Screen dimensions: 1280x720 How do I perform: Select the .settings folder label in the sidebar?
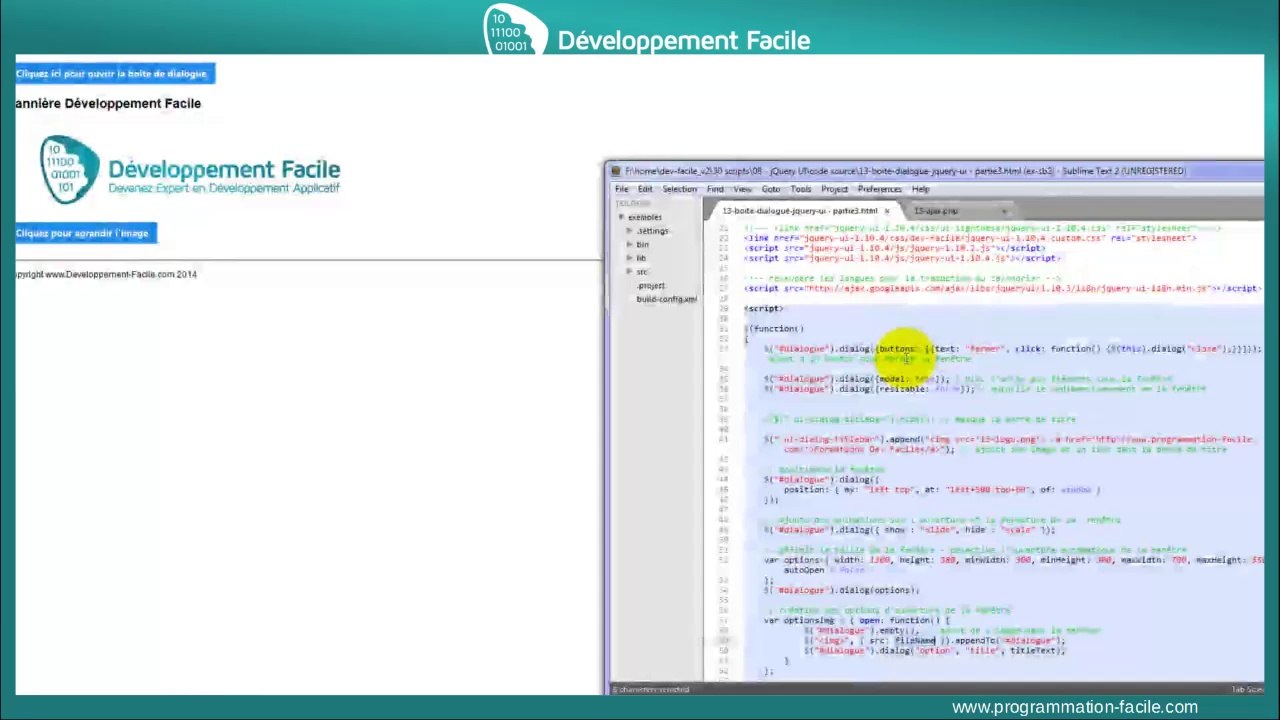coord(653,231)
